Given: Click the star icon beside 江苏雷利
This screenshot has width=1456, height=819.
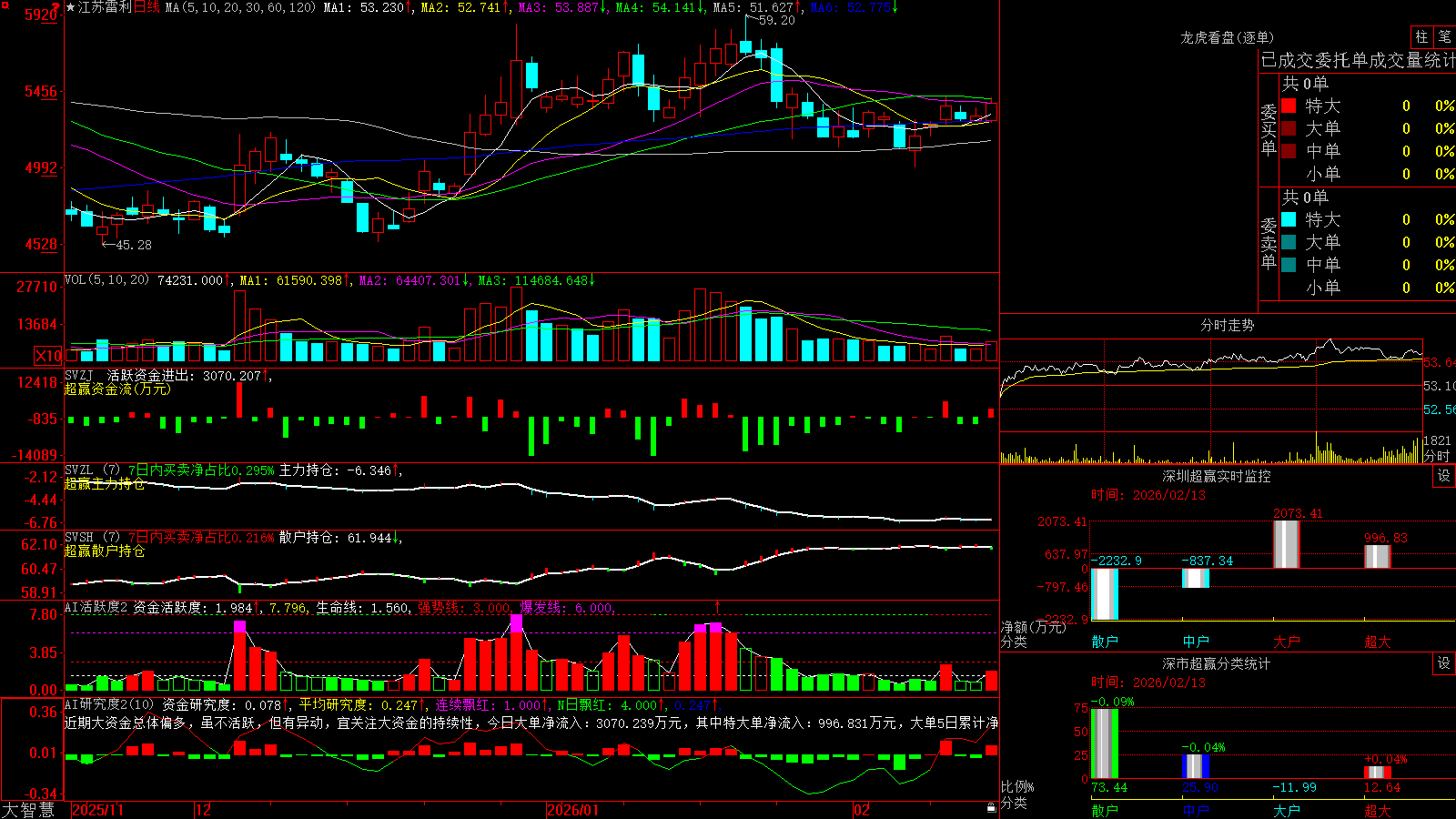Looking at the screenshot, I should [x=71, y=7].
